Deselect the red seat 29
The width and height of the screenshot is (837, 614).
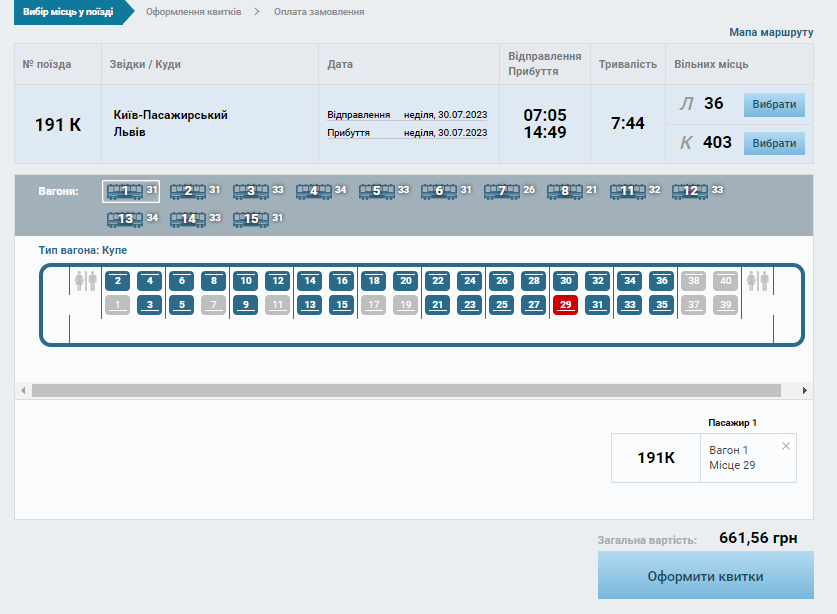pos(565,305)
